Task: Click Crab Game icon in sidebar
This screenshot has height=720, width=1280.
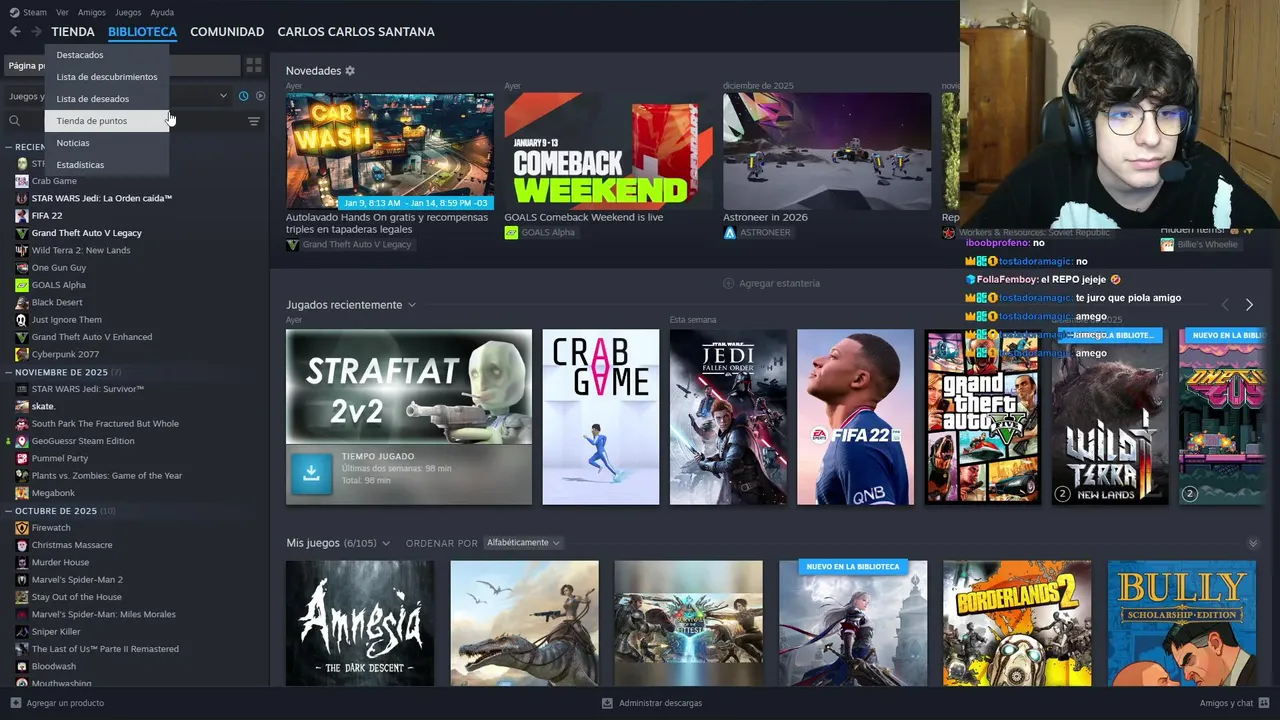Action: tap(22, 181)
